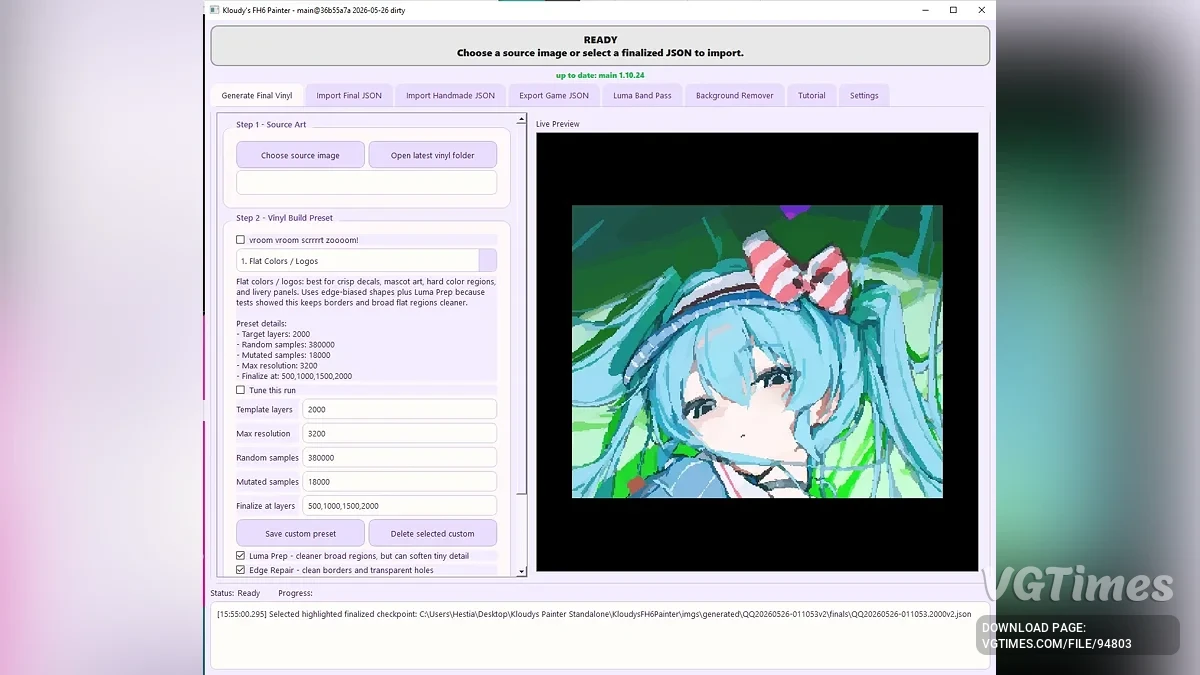Open the Flat Colors / Logos preset dropdown
This screenshot has width=1200, height=675.
click(x=366, y=261)
